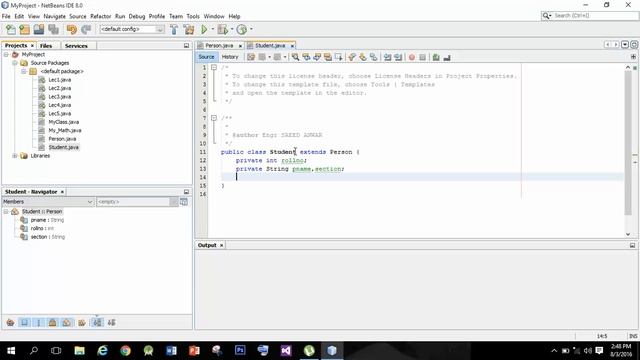Click the Windows Start button
The height and width of the screenshot is (360, 640).
11,351
